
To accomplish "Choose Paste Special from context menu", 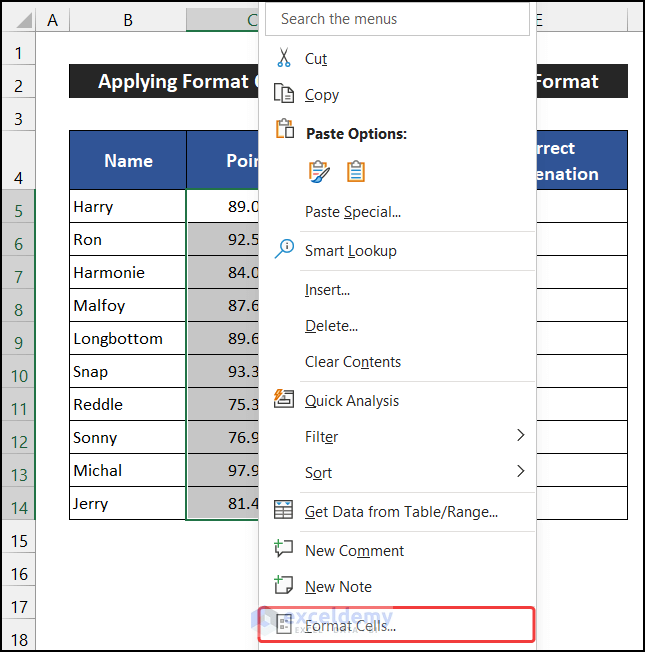I will (x=353, y=212).
